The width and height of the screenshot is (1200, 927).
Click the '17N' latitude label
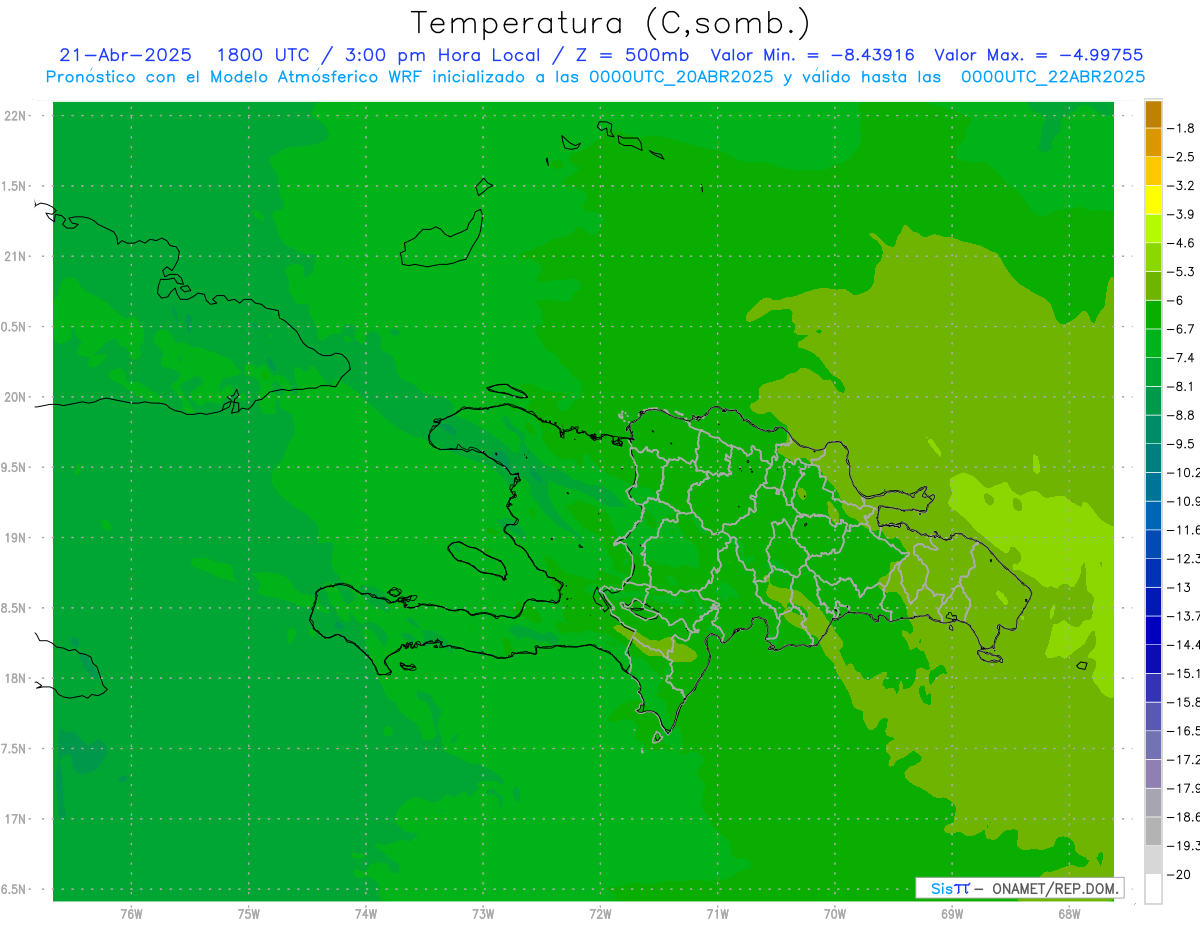click(x=14, y=819)
